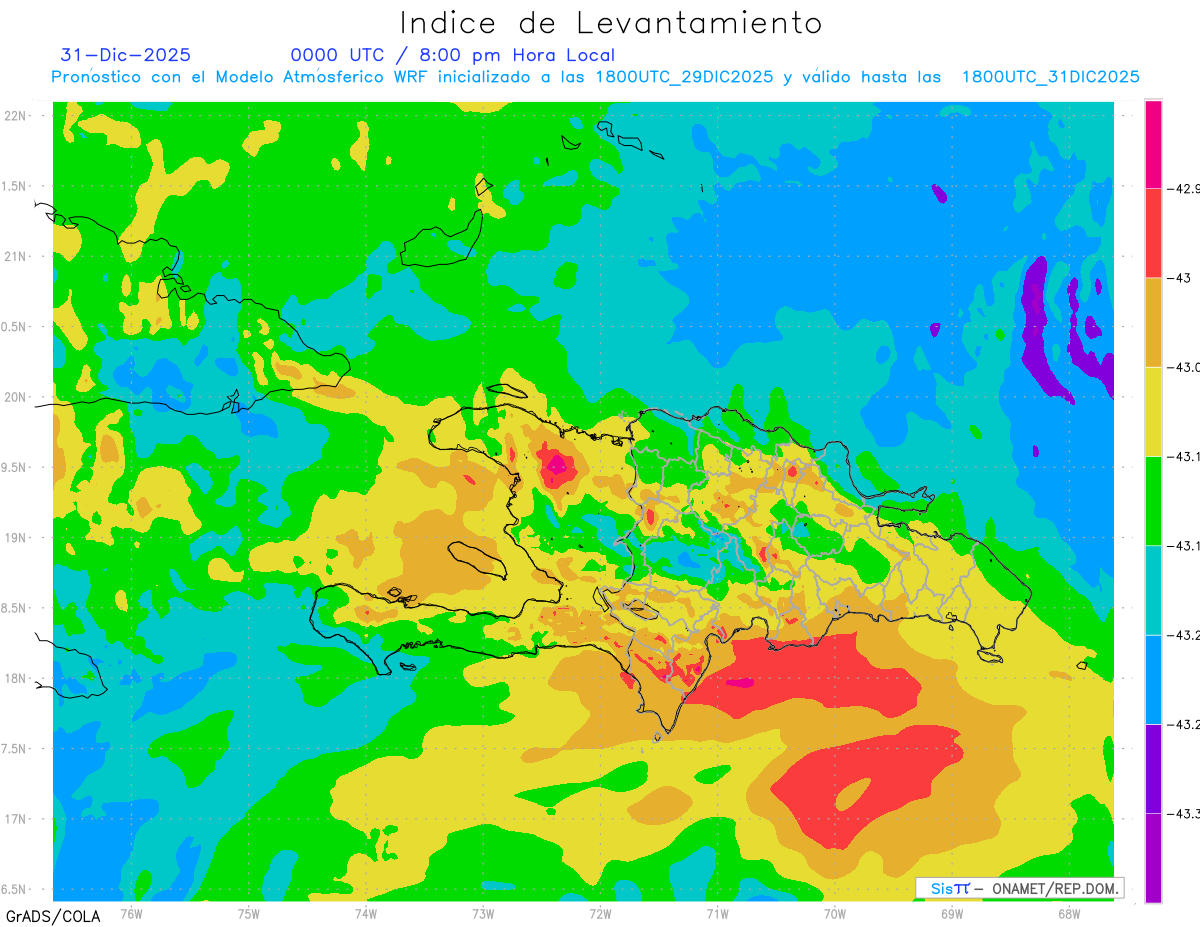Click the '72W' longitude label

coord(600,912)
